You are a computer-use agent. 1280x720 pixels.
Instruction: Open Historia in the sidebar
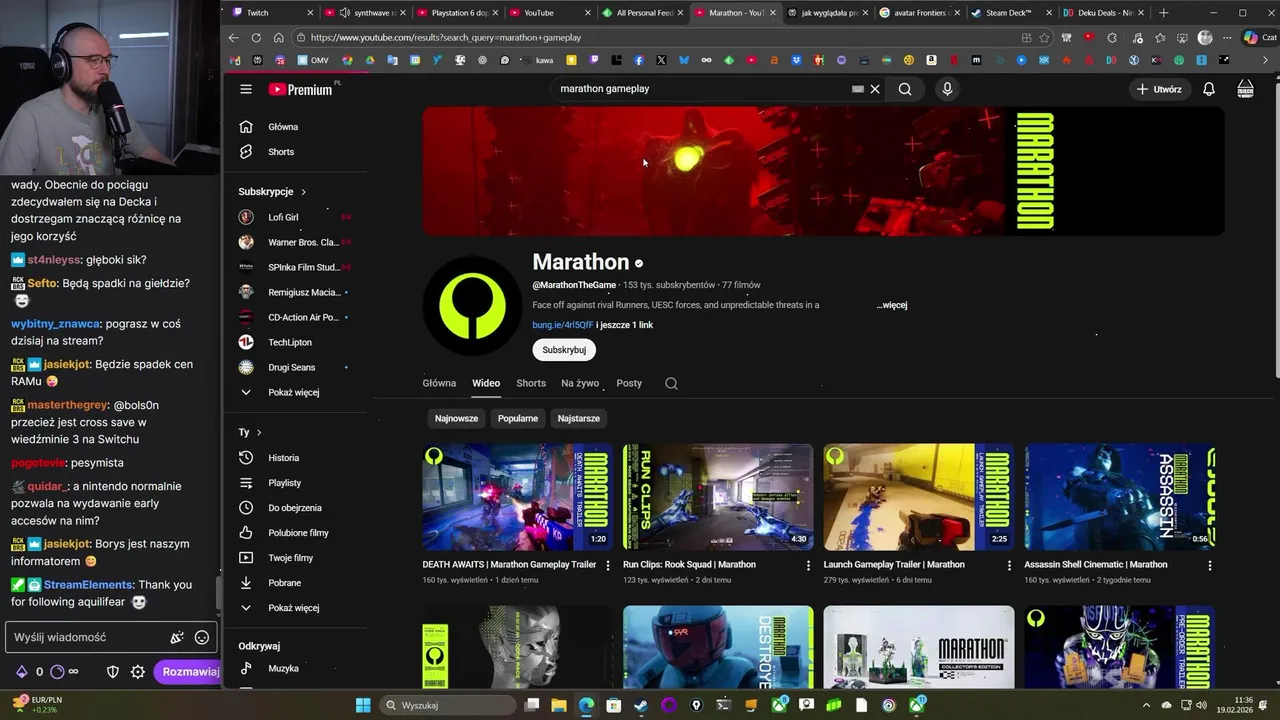(x=283, y=458)
